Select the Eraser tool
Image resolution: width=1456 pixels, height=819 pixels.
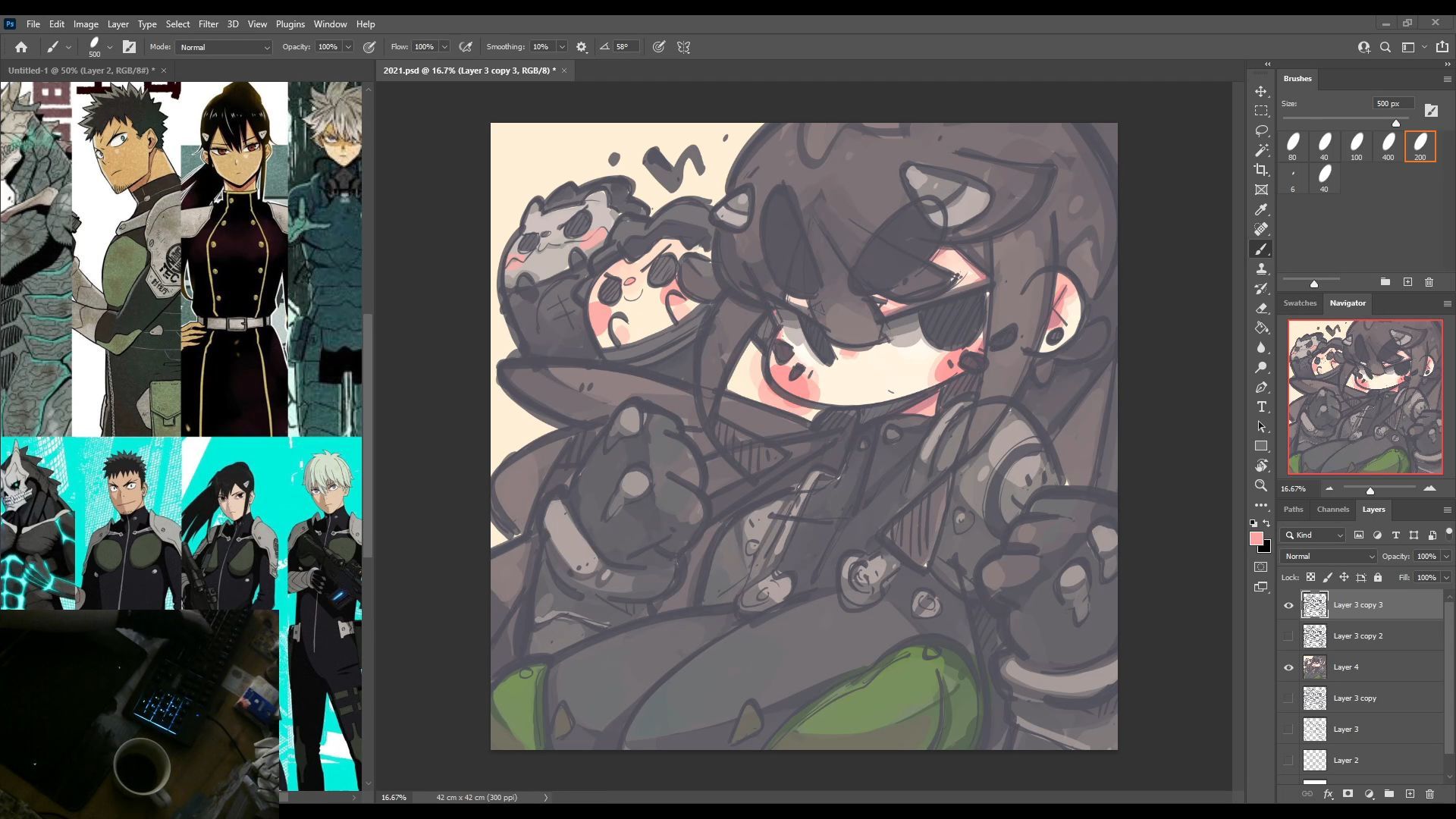click(x=1261, y=308)
